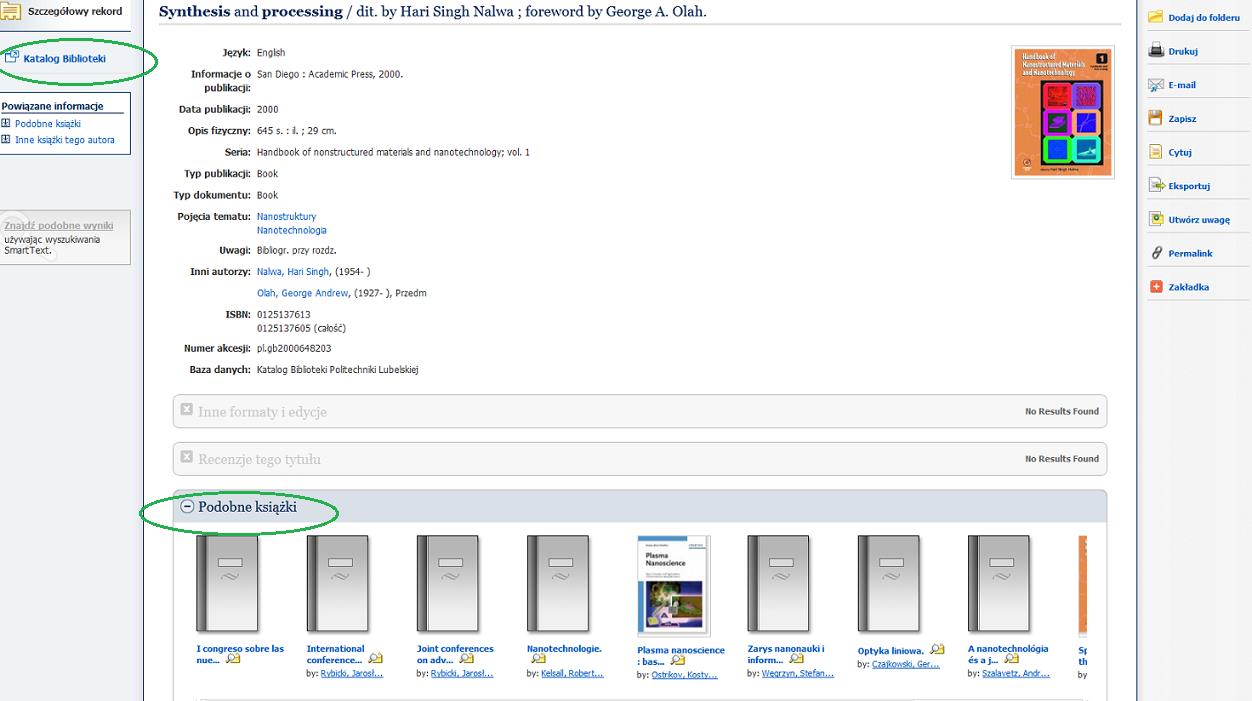Image resolution: width=1252 pixels, height=701 pixels.
Task: Click the Eksportuj export icon
Action: [1155, 186]
